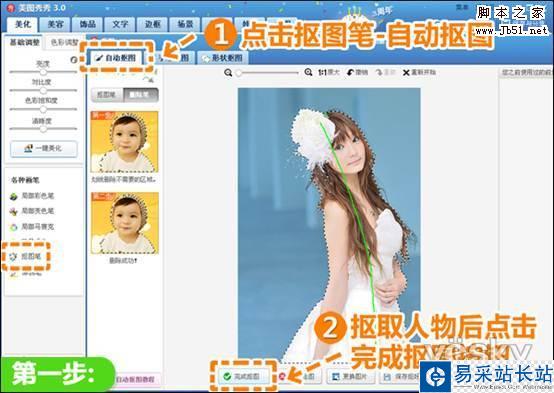The image size is (554, 393).
Task: View the first step baby tutorial thumbnail
Action: pyautogui.click(x=124, y=141)
